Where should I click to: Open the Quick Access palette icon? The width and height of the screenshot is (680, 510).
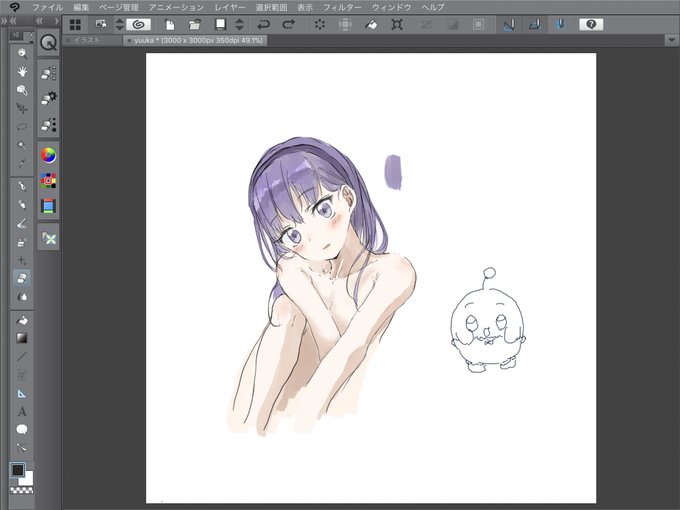(x=48, y=42)
